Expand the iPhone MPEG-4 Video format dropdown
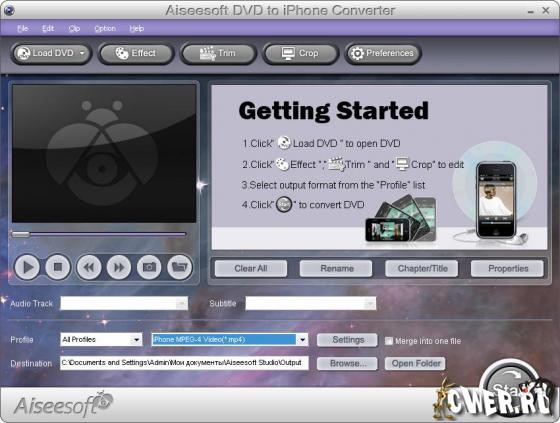The image size is (560, 423). click(302, 339)
